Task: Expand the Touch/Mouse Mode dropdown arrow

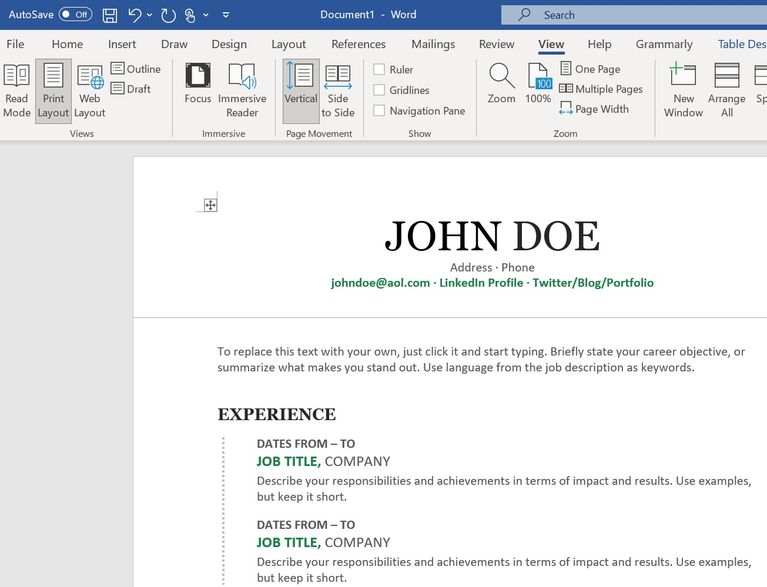Action: coord(206,15)
